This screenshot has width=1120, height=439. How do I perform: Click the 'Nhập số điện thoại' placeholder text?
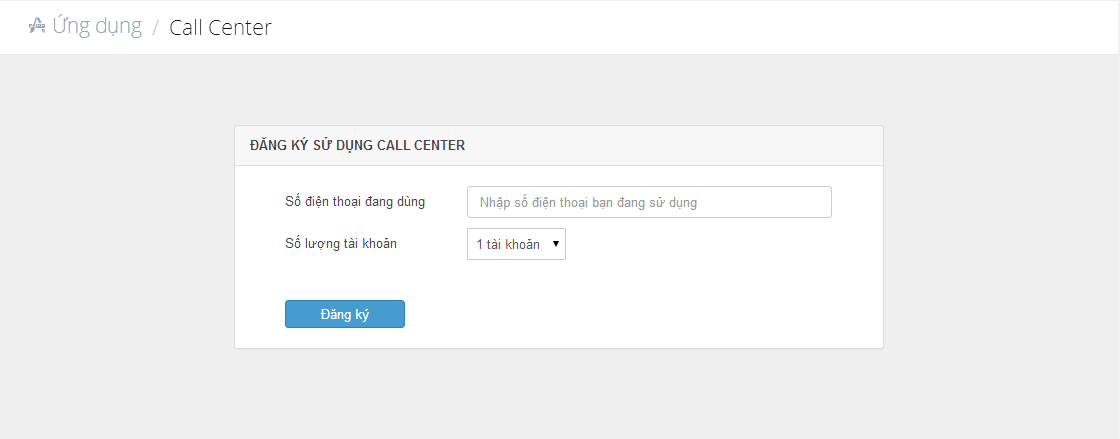(588, 202)
